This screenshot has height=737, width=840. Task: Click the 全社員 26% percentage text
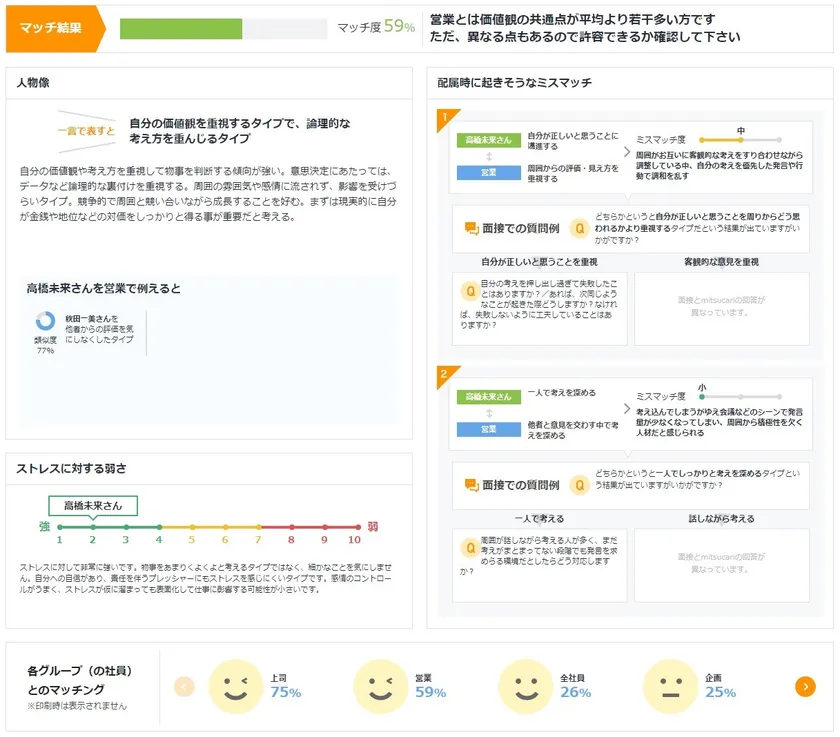(575, 692)
